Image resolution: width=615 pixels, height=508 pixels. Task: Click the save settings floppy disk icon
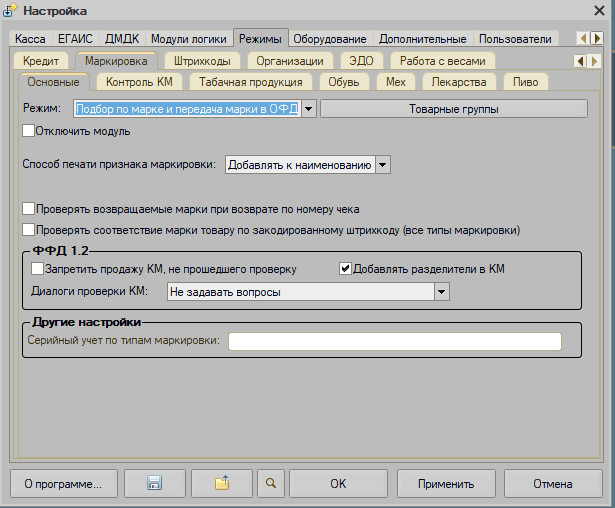coord(154,484)
